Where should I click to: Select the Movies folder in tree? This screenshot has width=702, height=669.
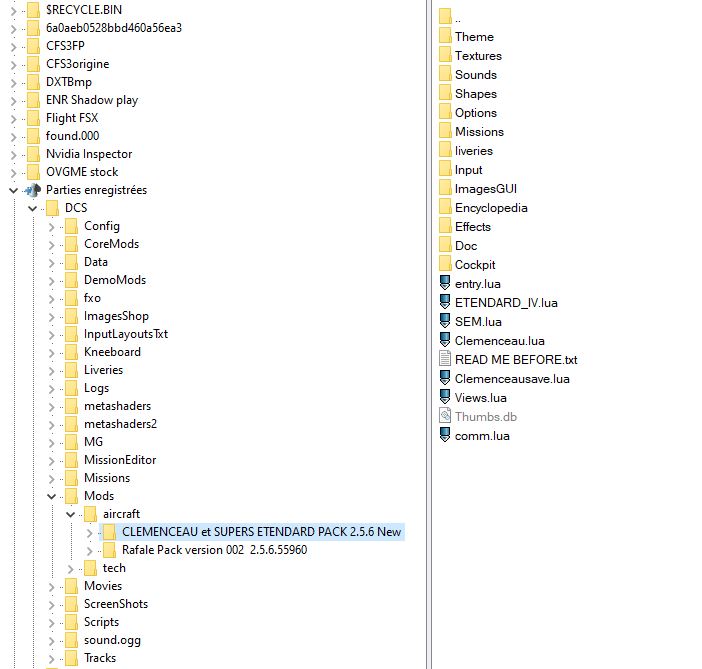click(103, 586)
